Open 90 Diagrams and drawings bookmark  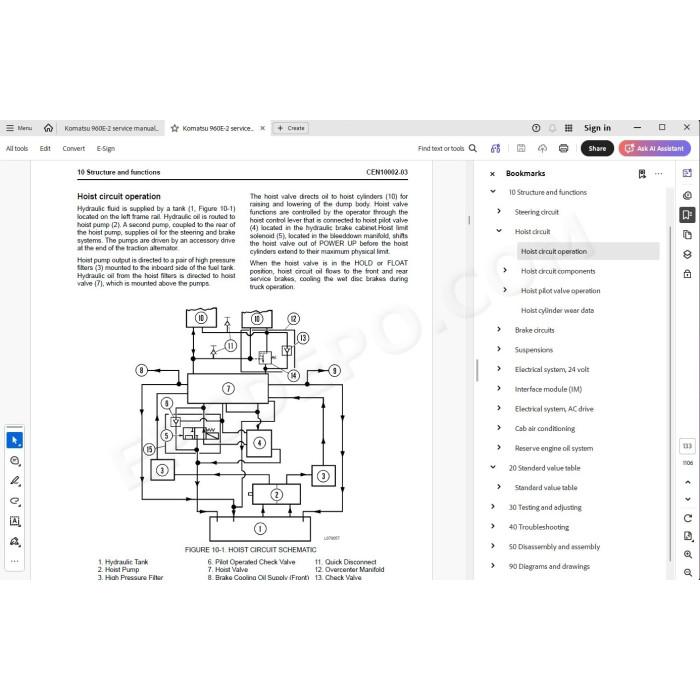(549, 566)
